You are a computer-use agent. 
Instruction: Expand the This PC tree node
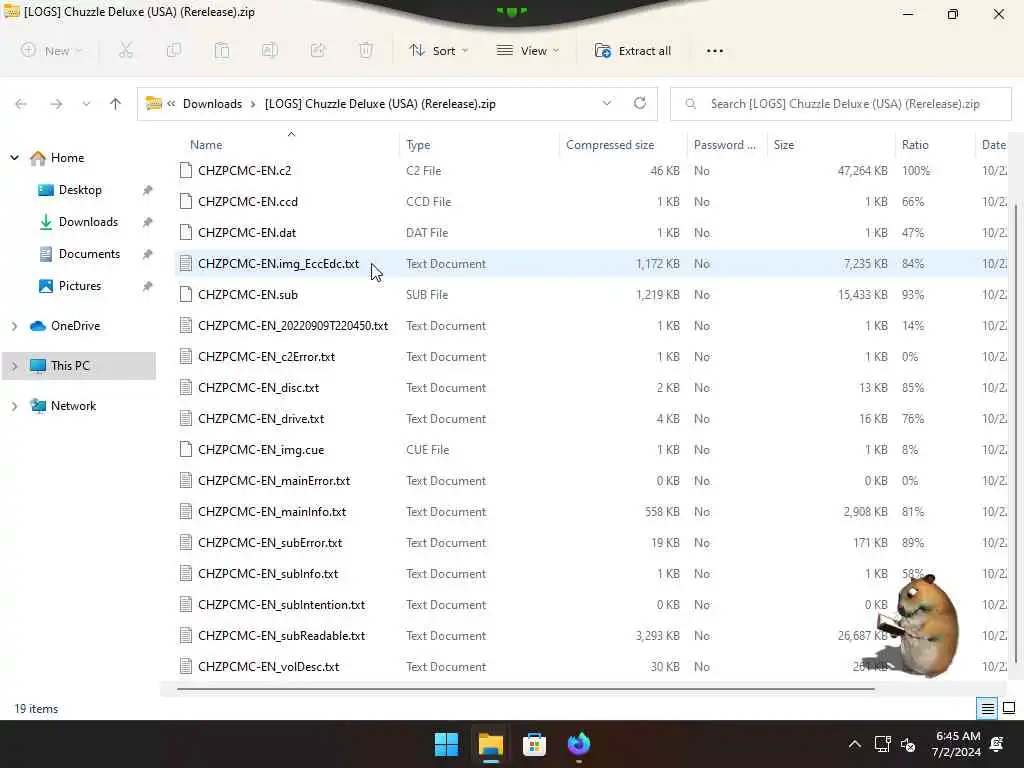(x=14, y=366)
